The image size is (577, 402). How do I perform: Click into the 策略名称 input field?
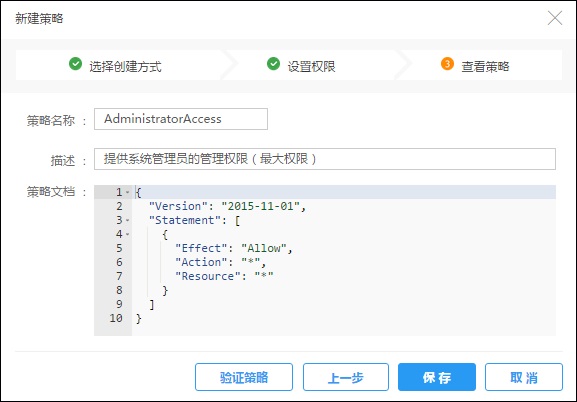(181, 119)
